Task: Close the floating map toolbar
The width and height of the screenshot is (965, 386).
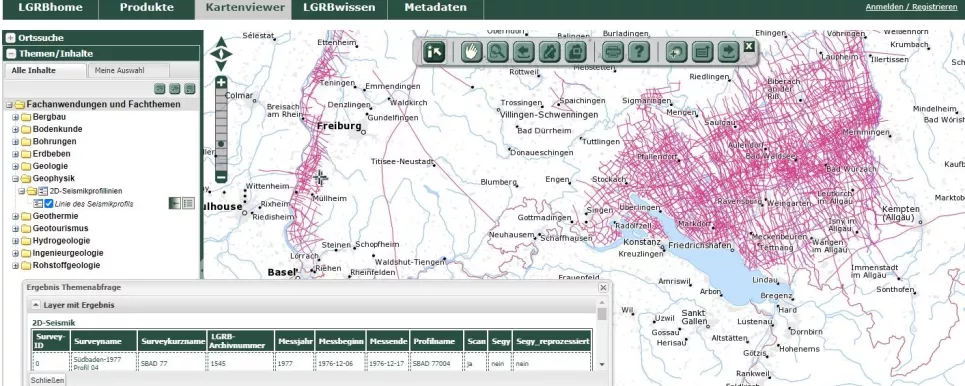Action: tap(748, 46)
